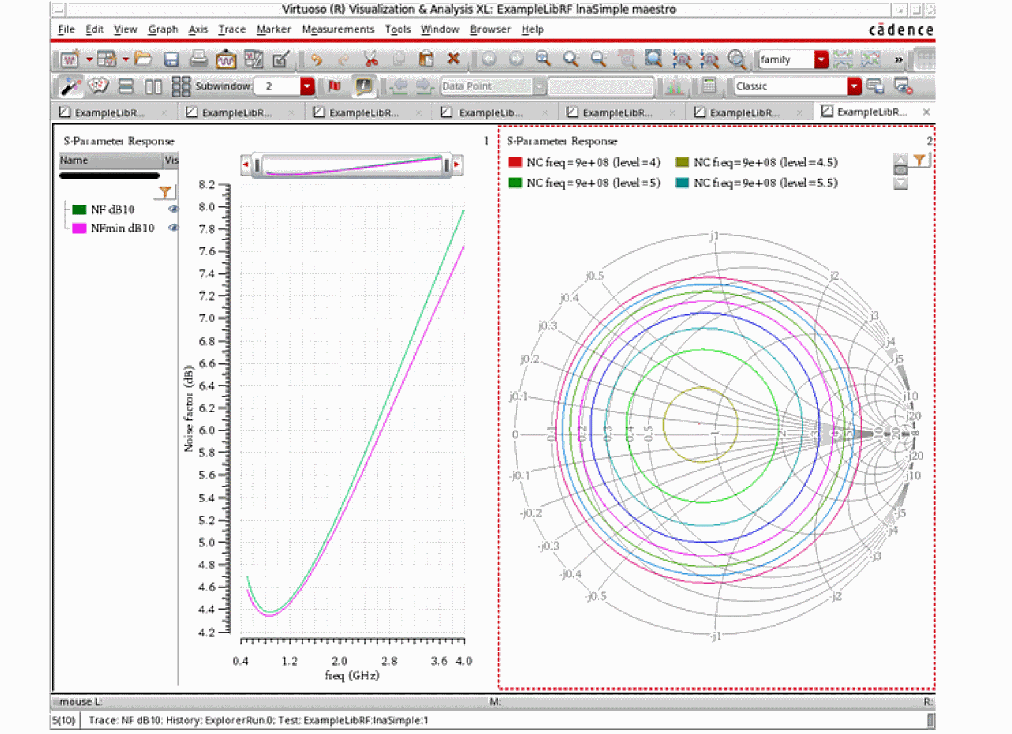The height and width of the screenshot is (734, 1012).
Task: Click the Calculator icon in toolbar
Action: tap(709, 86)
